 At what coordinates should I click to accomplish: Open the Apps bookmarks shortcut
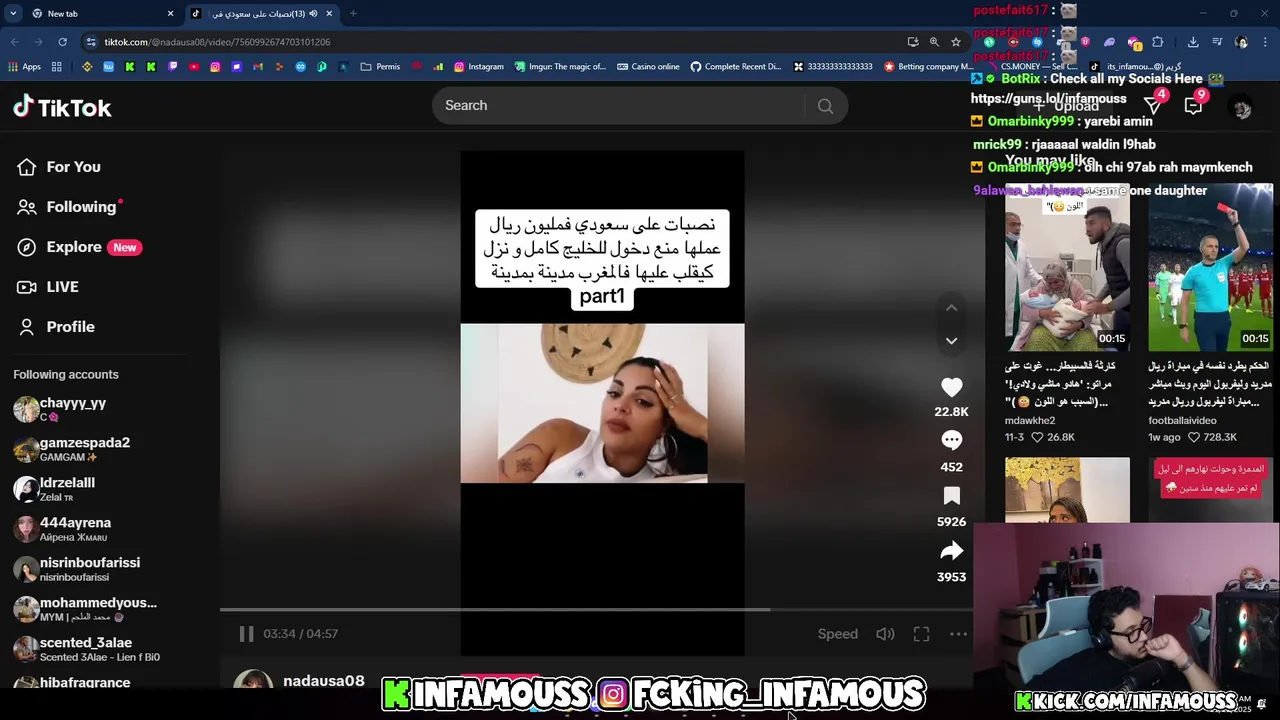24,67
